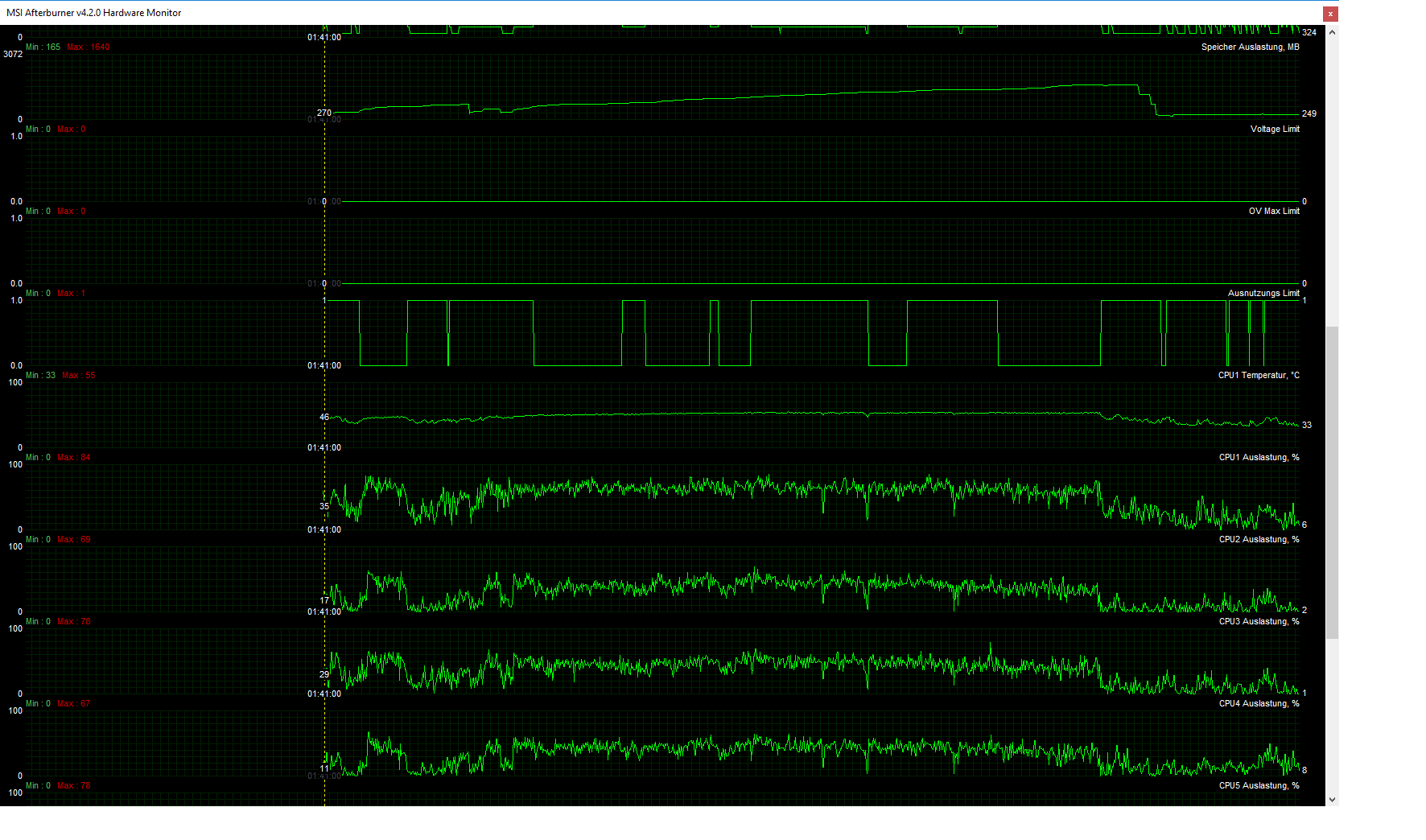Select the 'Voltage Limit' graph label
The width and height of the screenshot is (1426, 840).
coord(1275,129)
